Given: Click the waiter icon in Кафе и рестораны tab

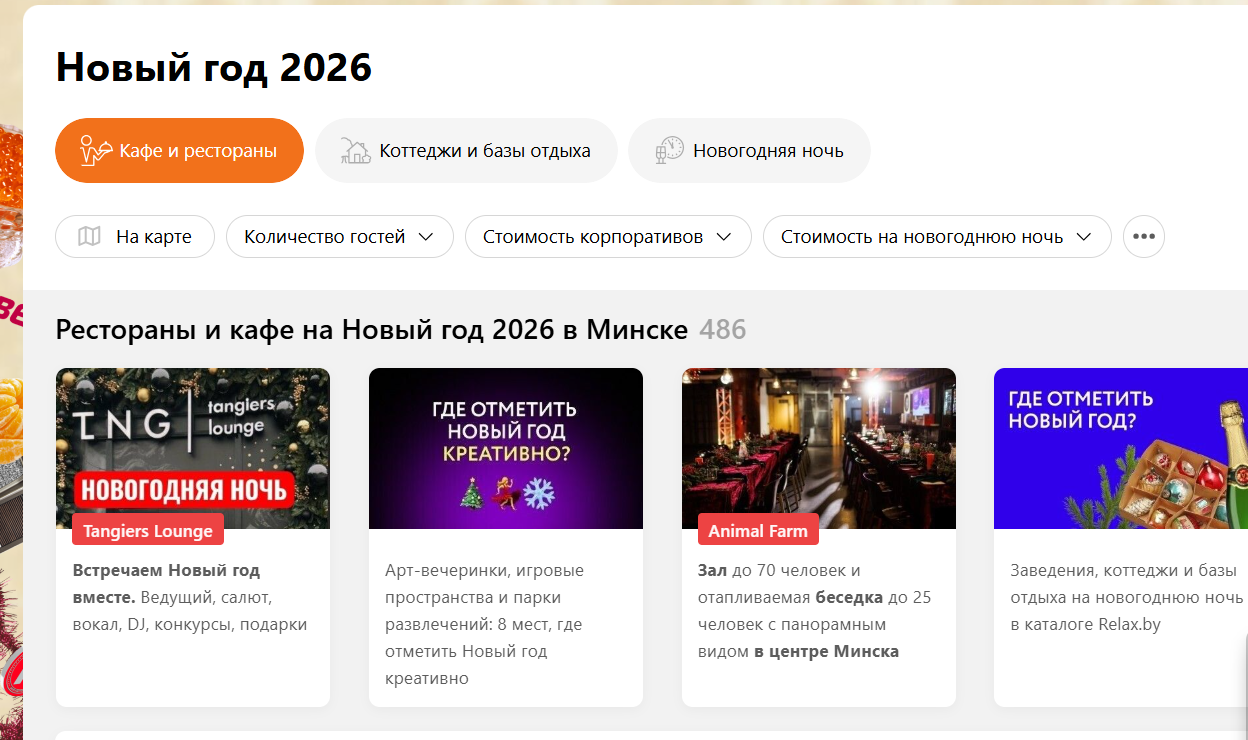Looking at the screenshot, I should point(95,150).
